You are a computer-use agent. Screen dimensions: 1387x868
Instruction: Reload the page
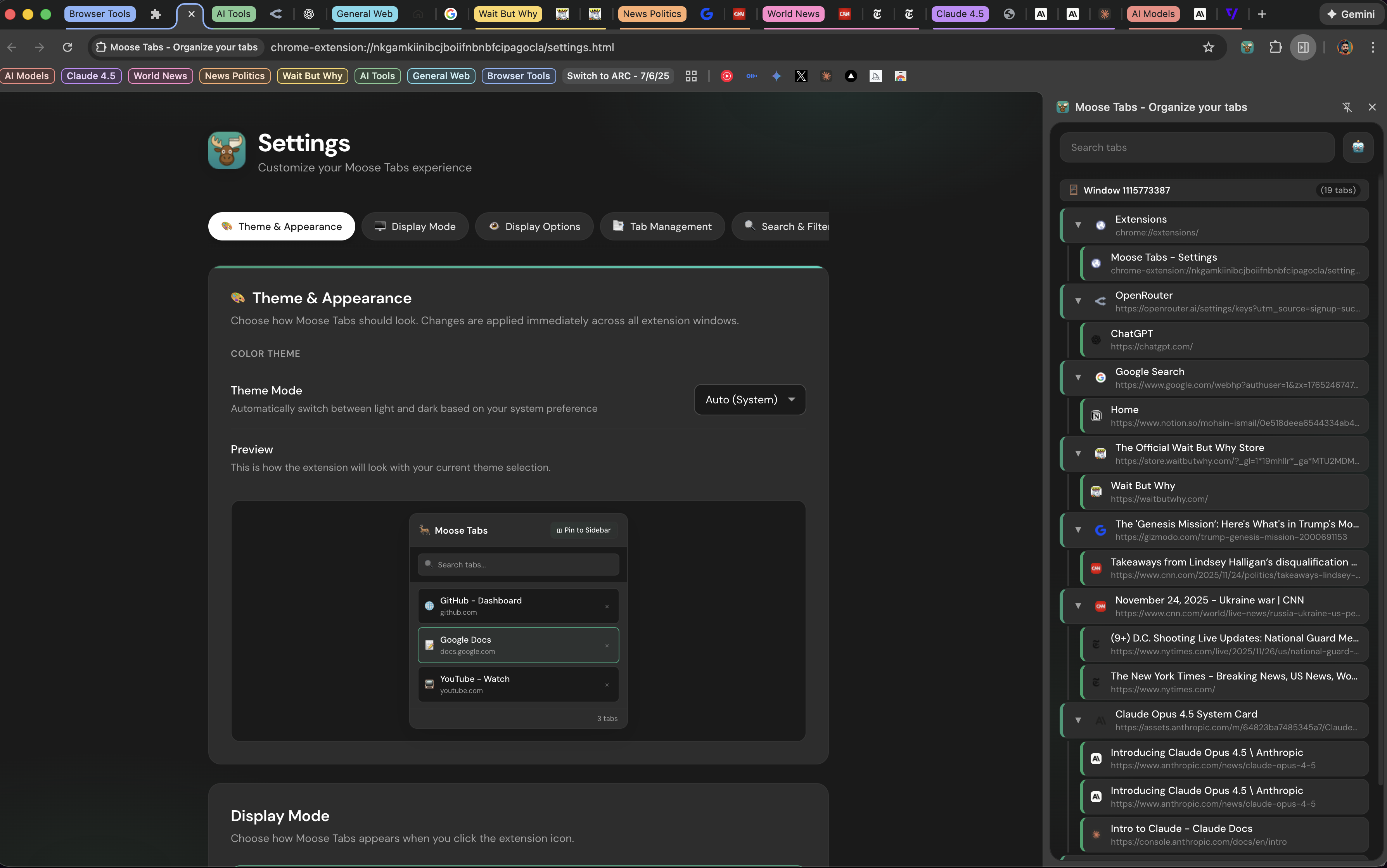[x=68, y=47]
